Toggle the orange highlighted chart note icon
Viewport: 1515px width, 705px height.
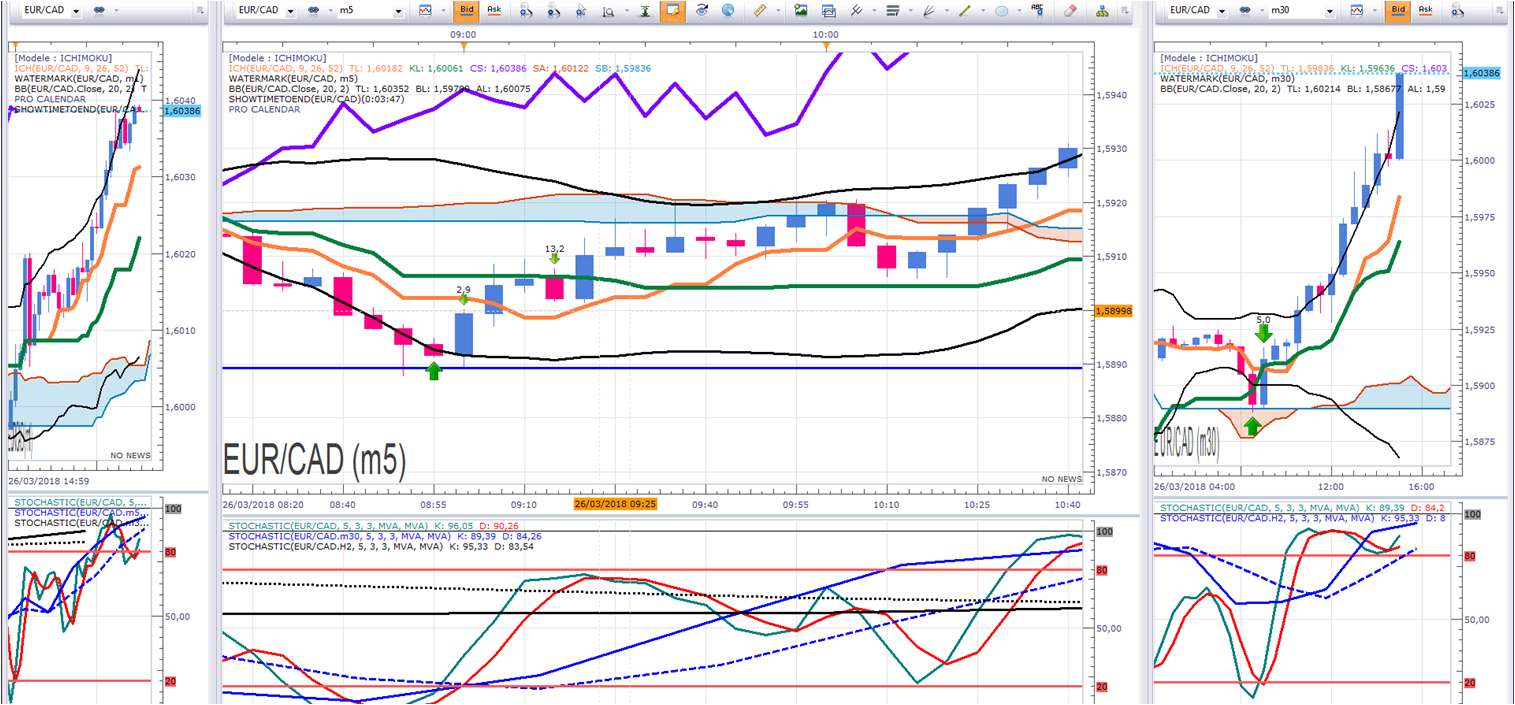[x=672, y=10]
